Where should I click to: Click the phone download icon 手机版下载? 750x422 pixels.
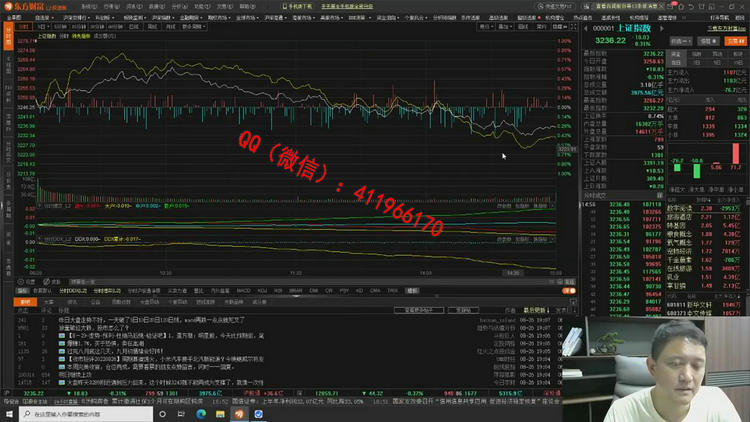coord(297,7)
